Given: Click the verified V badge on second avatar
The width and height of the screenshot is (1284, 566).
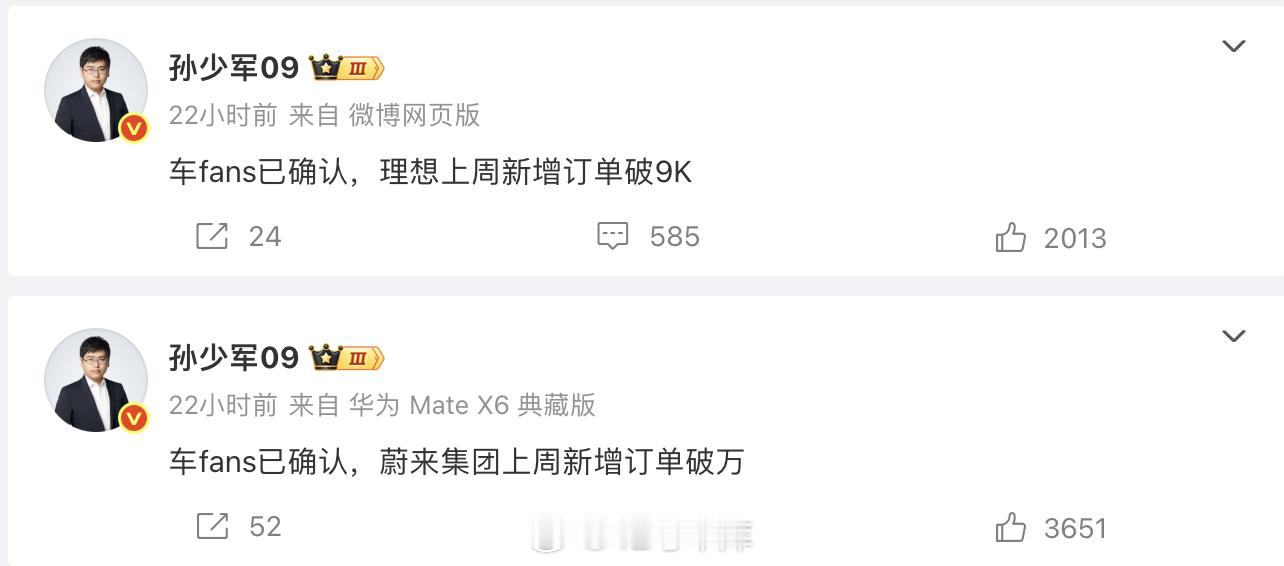Looking at the screenshot, I should (134, 417).
